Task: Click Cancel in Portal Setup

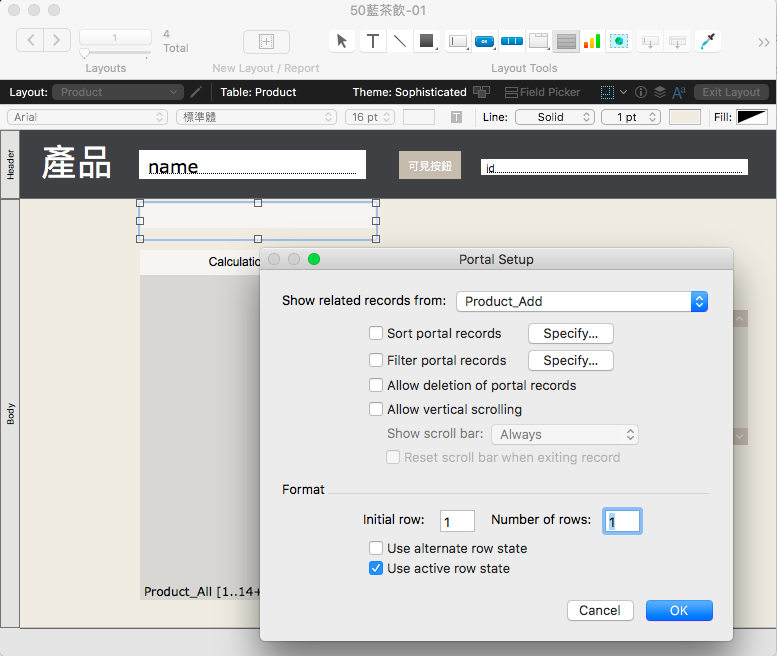Action: 600,610
